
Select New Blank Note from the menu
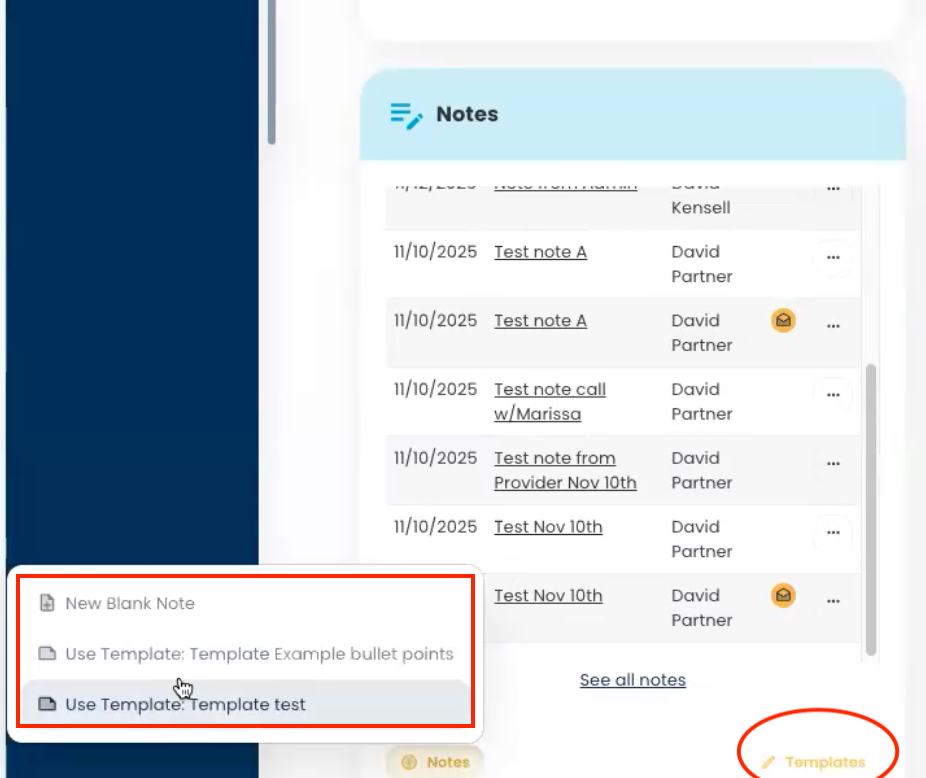click(130, 603)
